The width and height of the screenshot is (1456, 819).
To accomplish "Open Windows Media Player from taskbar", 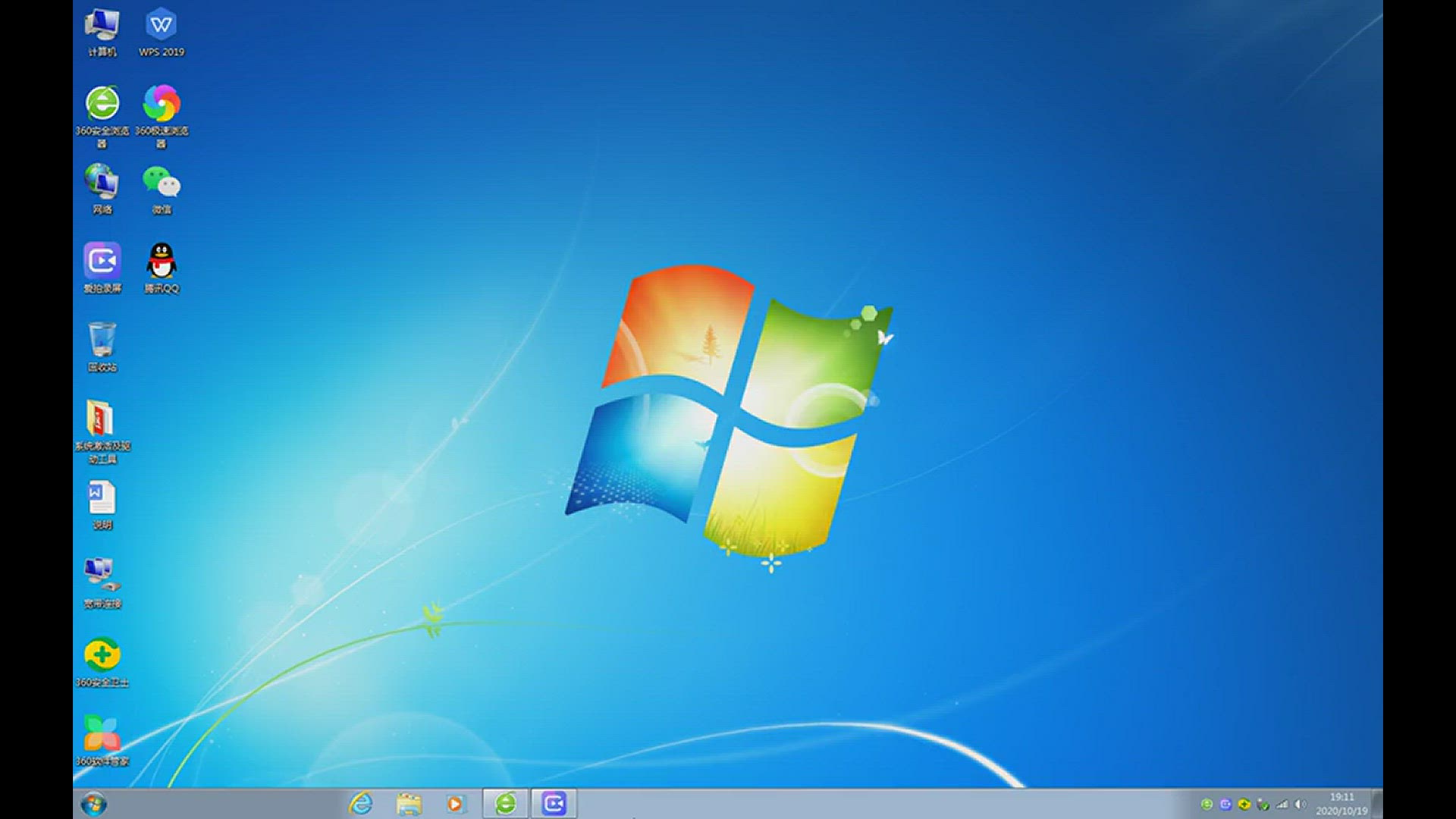I will (456, 804).
